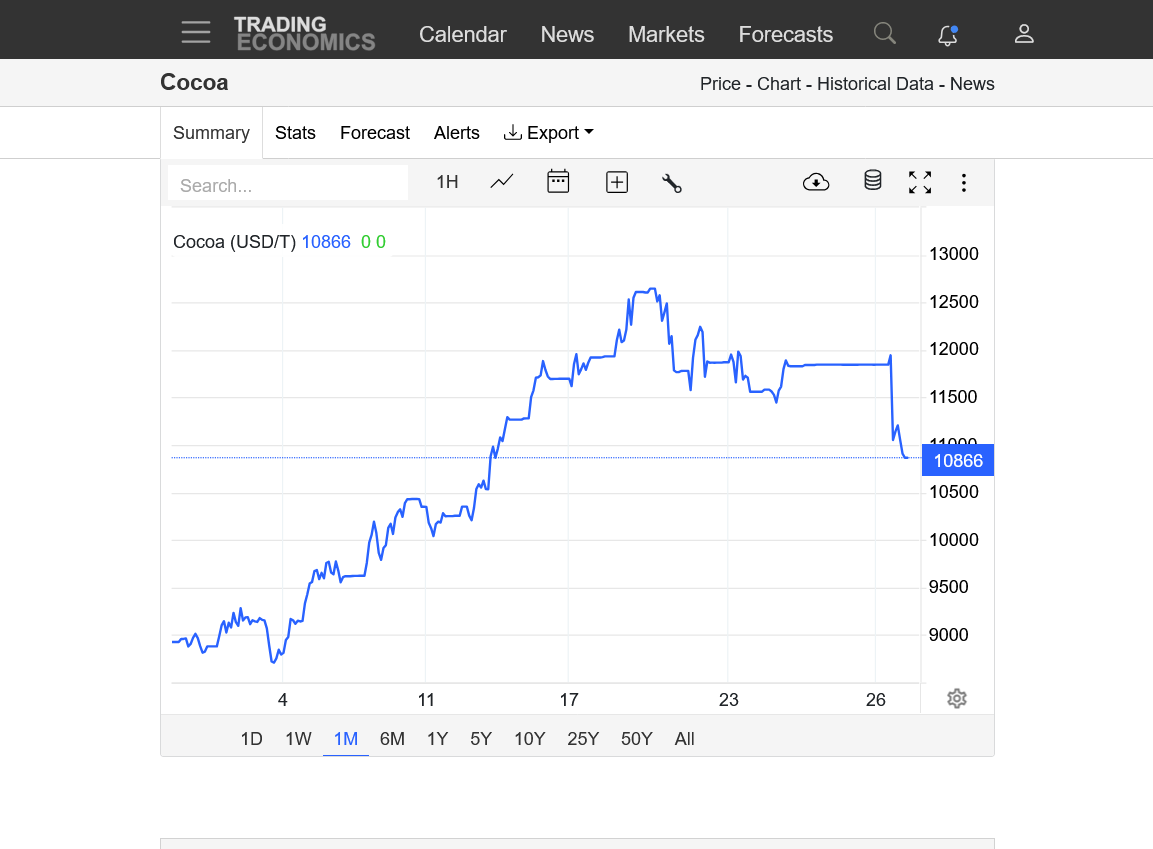Screen dimensions: 1153x849
Task: Open the three-dot more options menu
Action: (x=964, y=183)
